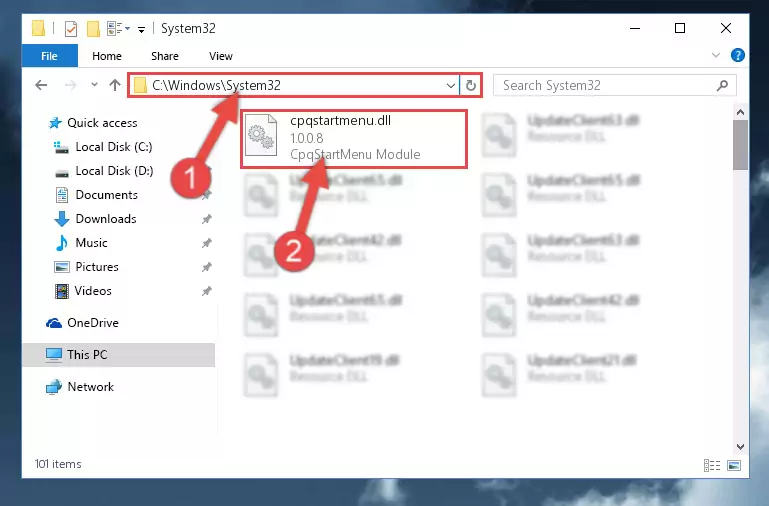Viewport: 769px width, 506px height.
Task: Click the Music pin icon
Action: [207, 243]
